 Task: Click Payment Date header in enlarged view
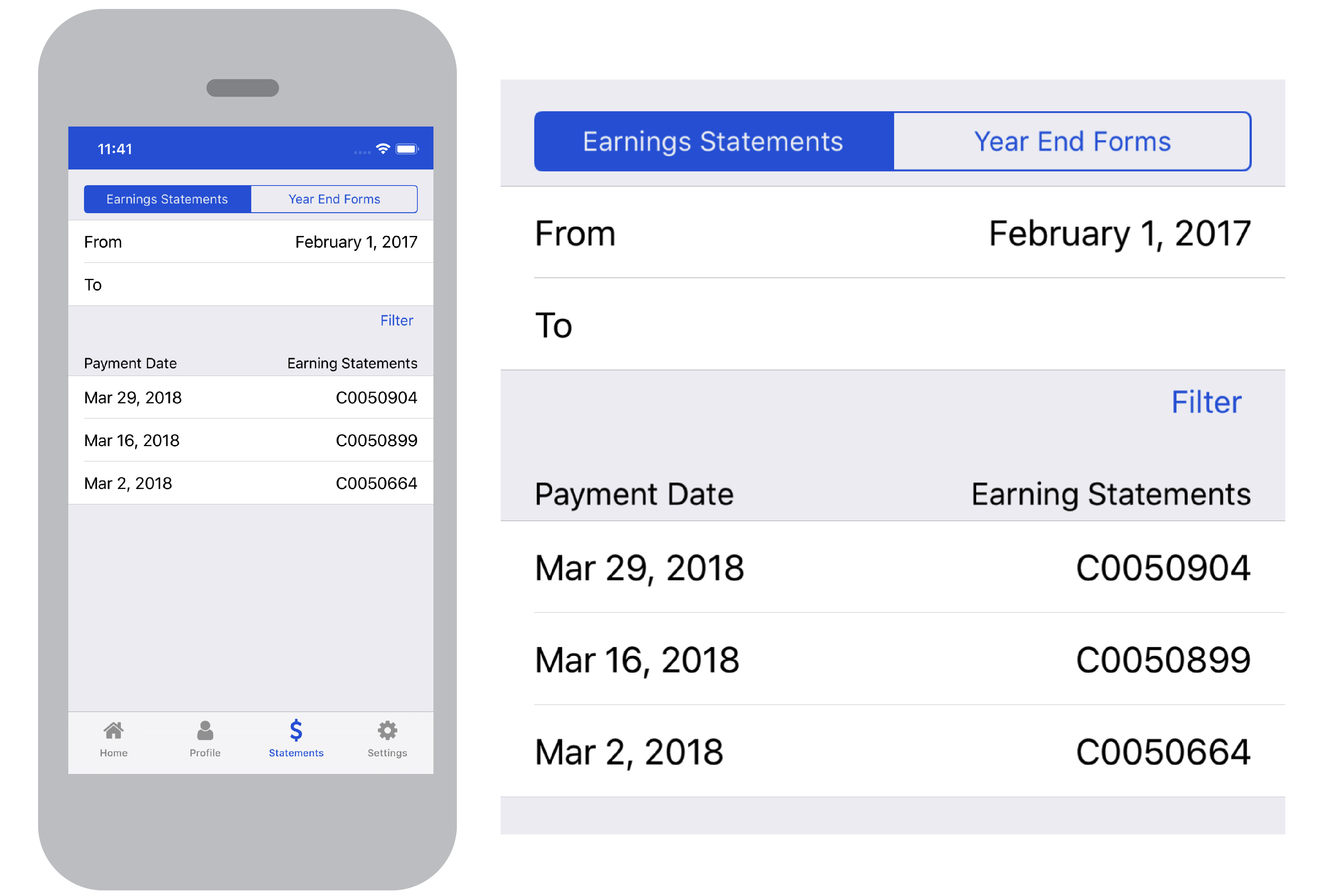point(634,494)
